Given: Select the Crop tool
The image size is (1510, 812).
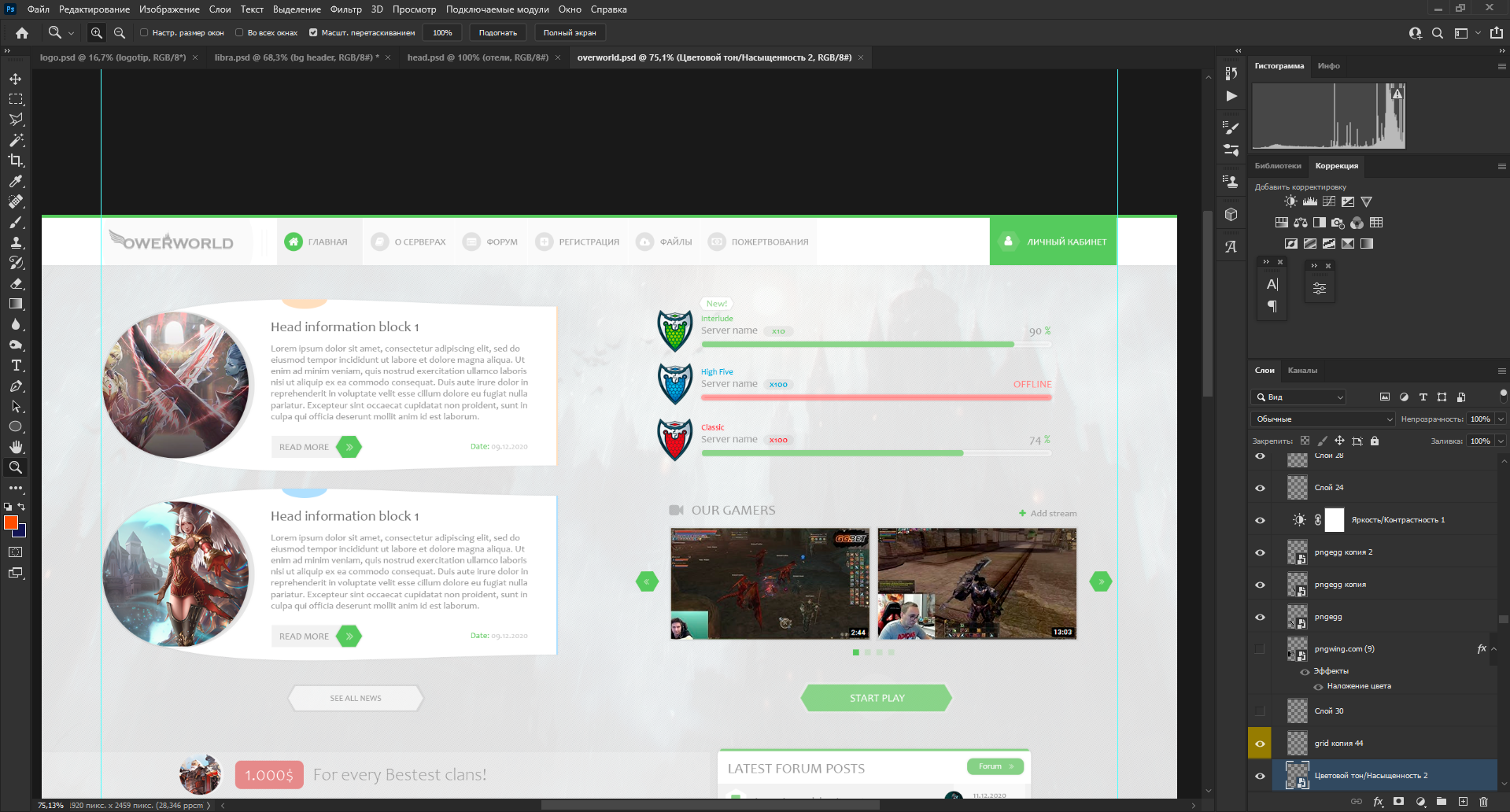Looking at the screenshot, I should point(15,161).
